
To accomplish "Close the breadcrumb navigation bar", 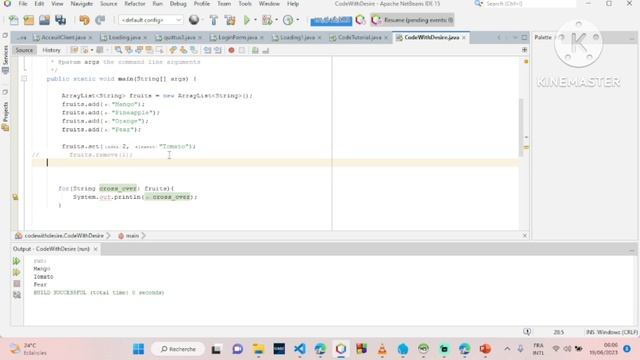I will tap(524, 236).
